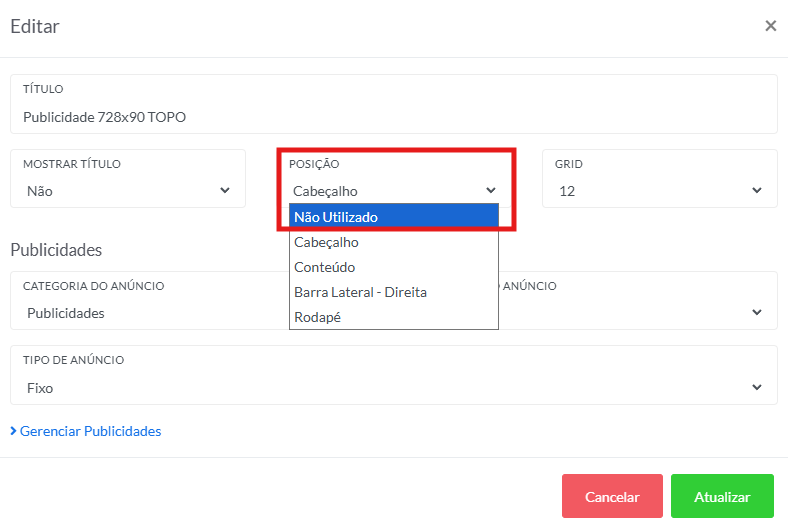Click the arrow of the partially hidden Anúncio dropdown
This screenshot has width=788, height=523.
pos(757,313)
